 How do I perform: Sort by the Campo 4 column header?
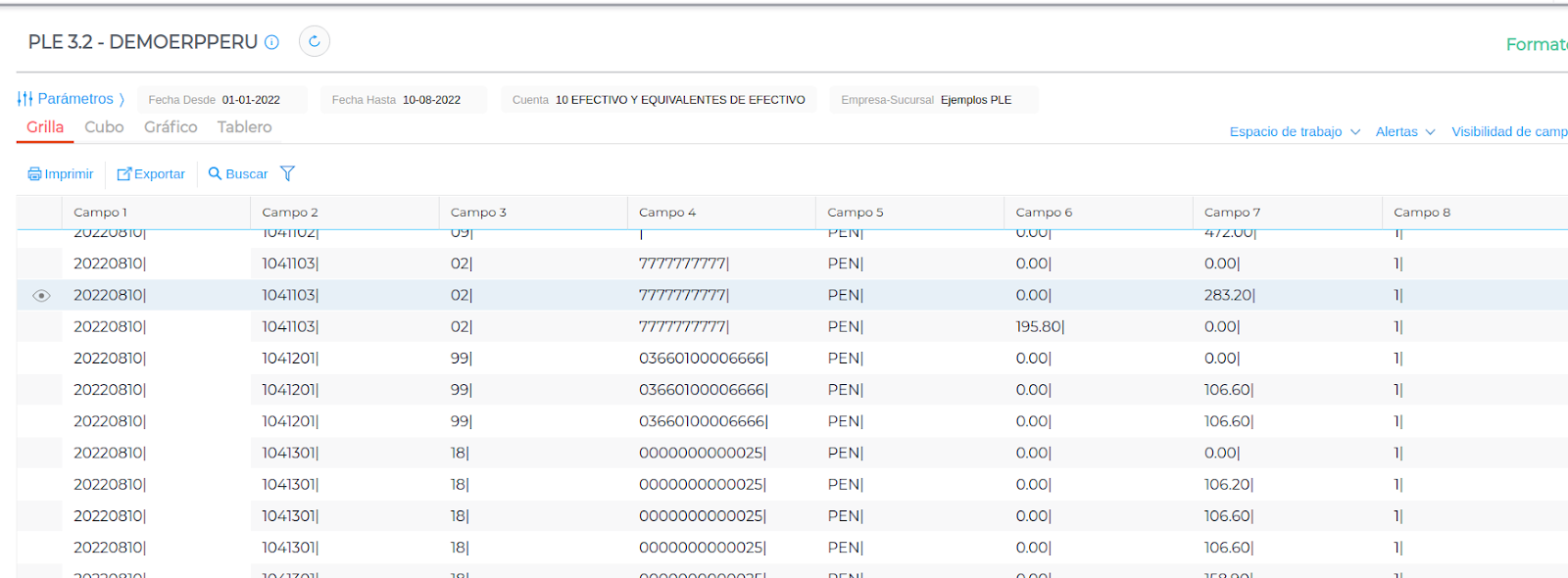pyautogui.click(x=721, y=213)
